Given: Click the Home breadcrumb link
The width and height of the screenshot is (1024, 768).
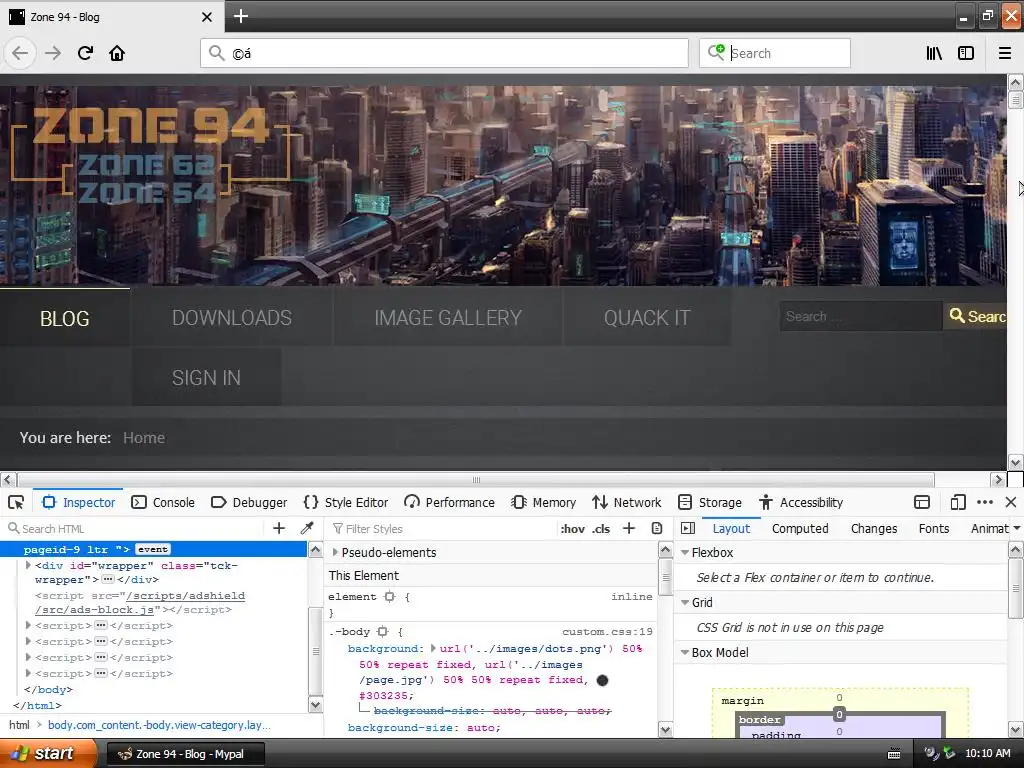Looking at the screenshot, I should pyautogui.click(x=144, y=438).
